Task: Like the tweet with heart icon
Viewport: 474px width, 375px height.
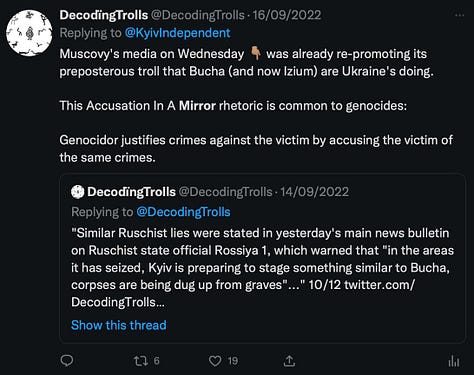Action: pyautogui.click(x=215, y=361)
